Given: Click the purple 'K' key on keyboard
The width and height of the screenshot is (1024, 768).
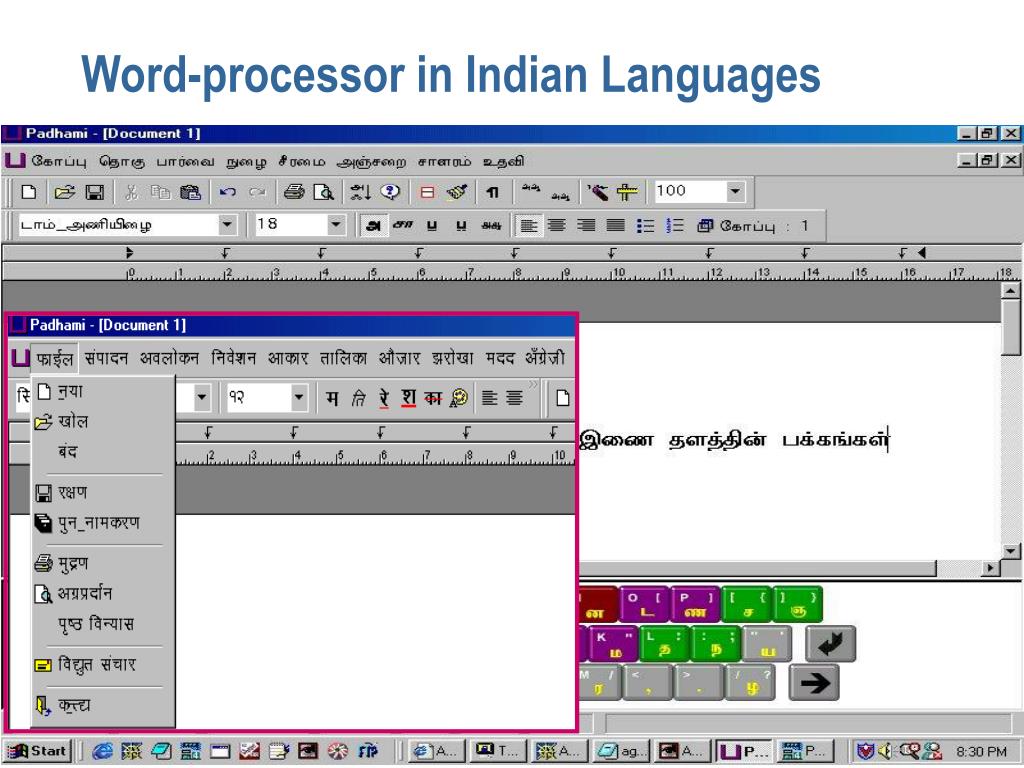Looking at the screenshot, I should click(x=614, y=644).
